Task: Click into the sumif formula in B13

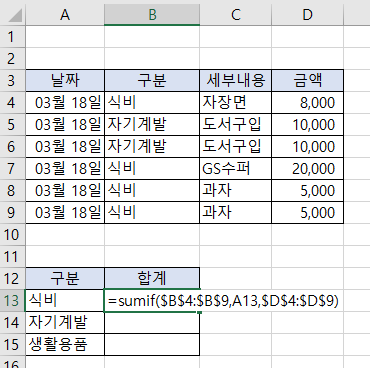Action: tap(223, 301)
